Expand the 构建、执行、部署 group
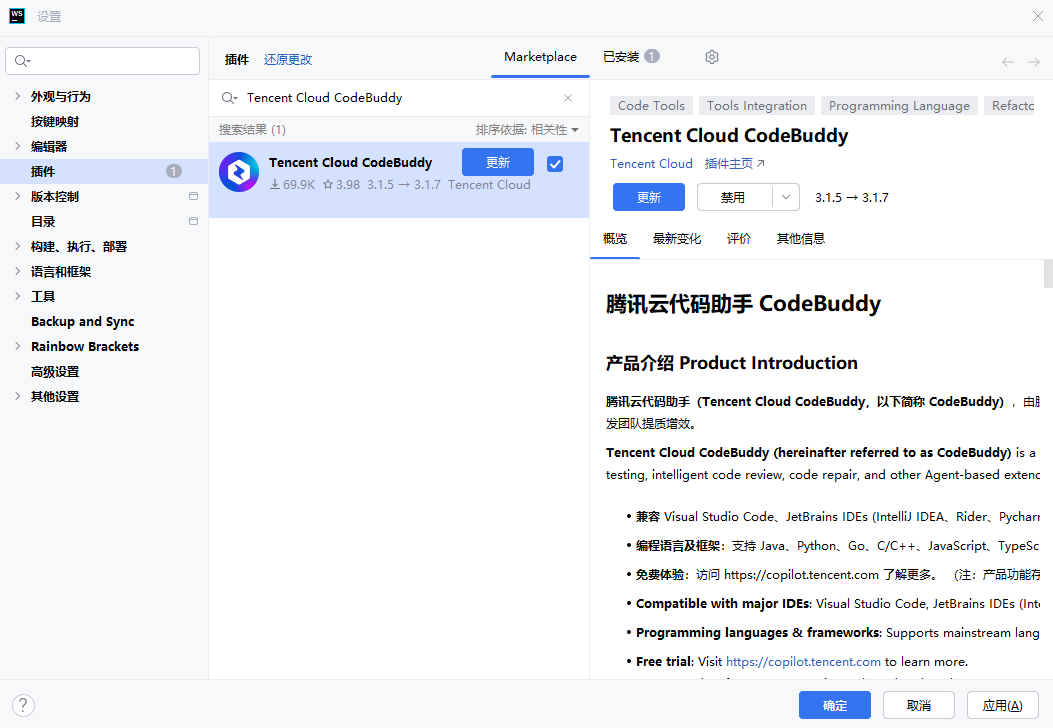1053x728 pixels. [x=17, y=246]
